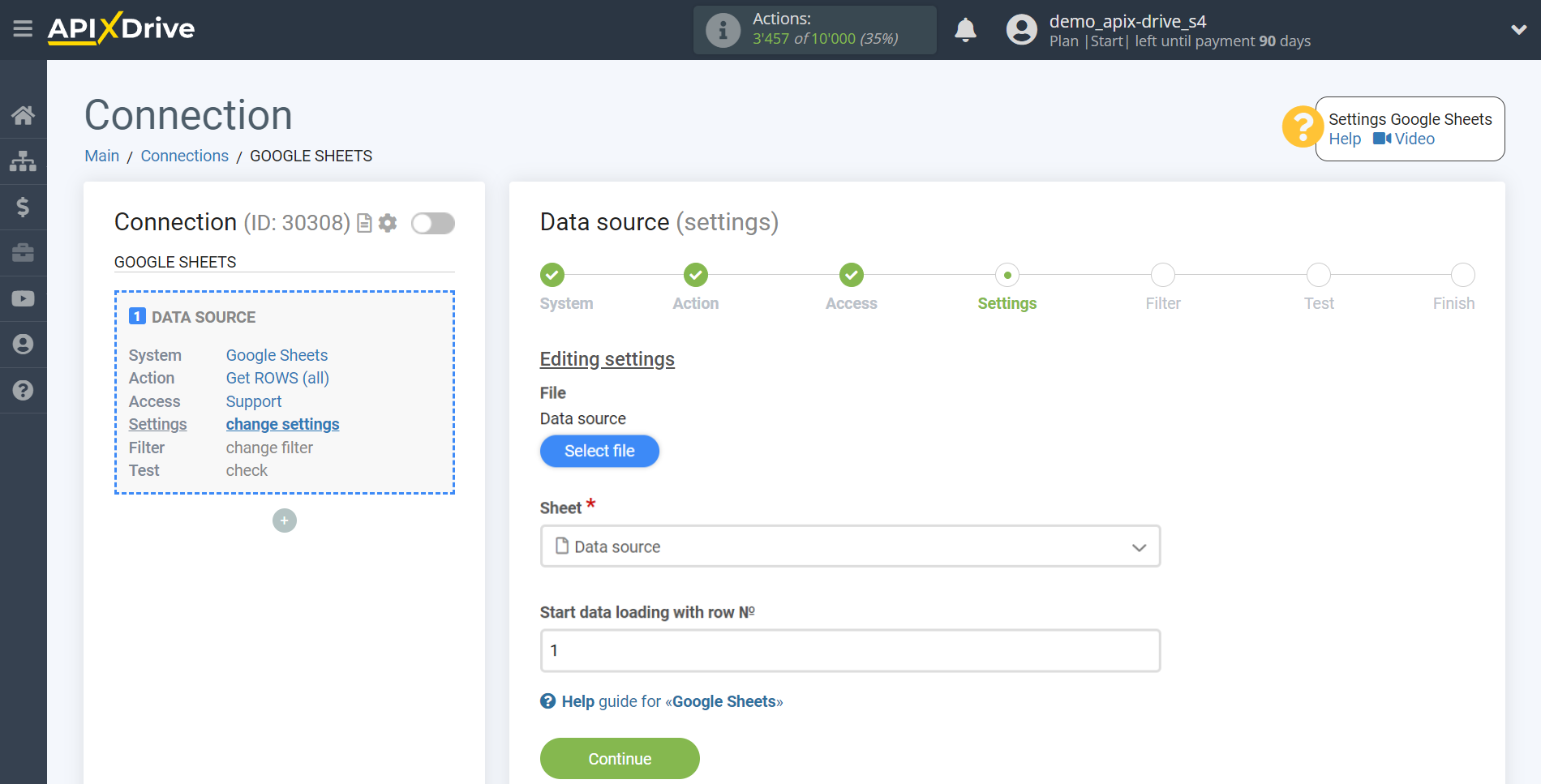The height and width of the screenshot is (784, 1541).
Task: Open help question sidebar icon
Action: (23, 390)
